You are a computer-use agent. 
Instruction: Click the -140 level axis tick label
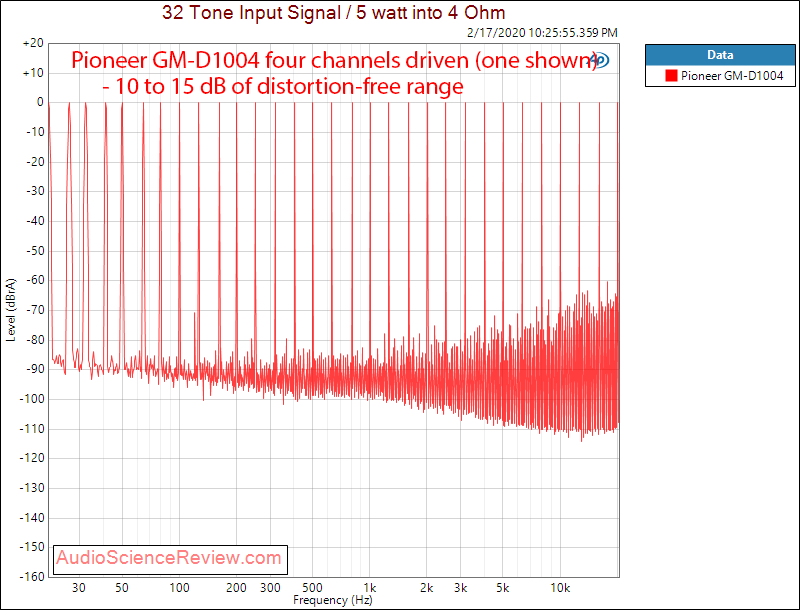[x=32, y=517]
